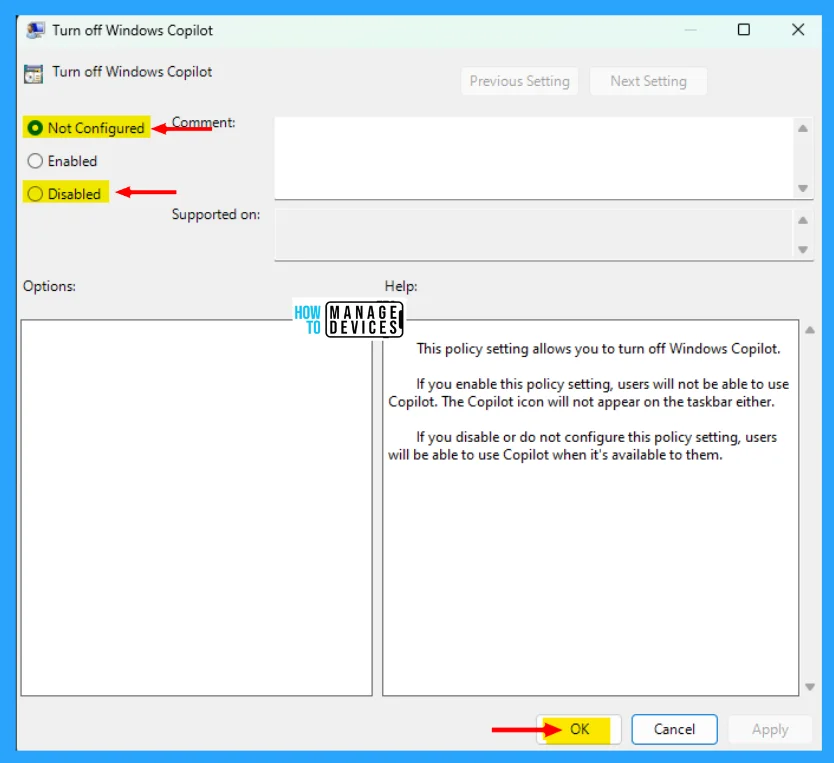Click the Supported on scroll down arrow
The width and height of the screenshot is (834, 763).
(x=803, y=249)
